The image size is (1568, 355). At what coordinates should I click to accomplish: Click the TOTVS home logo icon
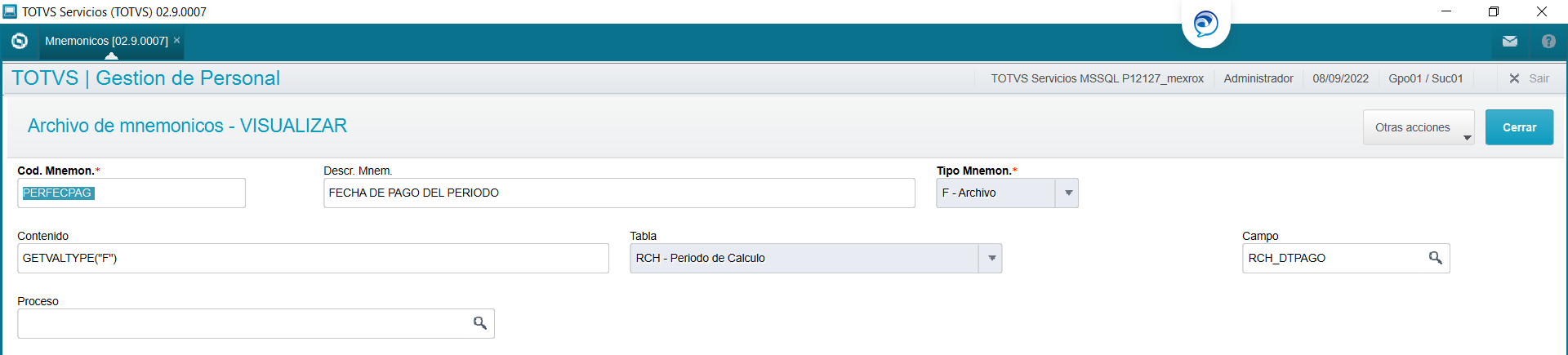tap(20, 41)
